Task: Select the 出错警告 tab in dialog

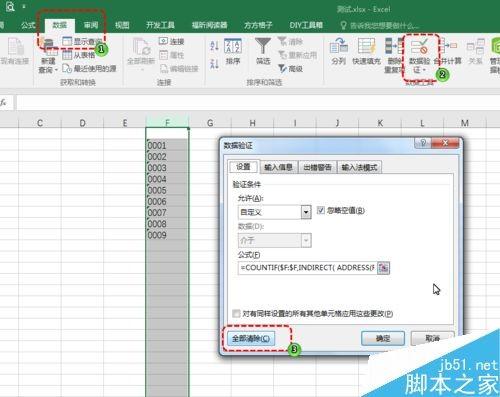Action: click(x=317, y=167)
